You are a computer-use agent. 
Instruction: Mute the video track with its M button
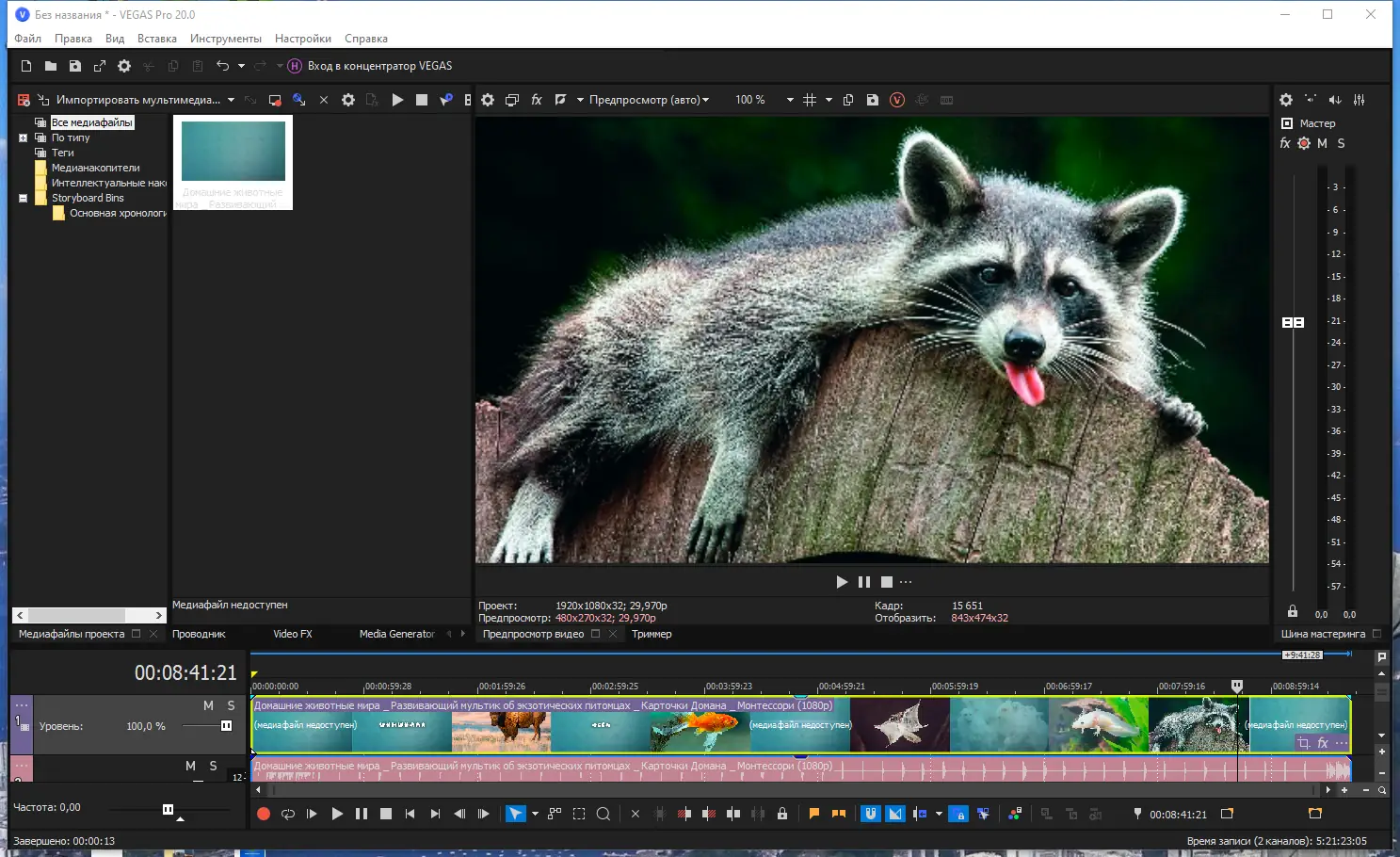pyautogui.click(x=208, y=705)
